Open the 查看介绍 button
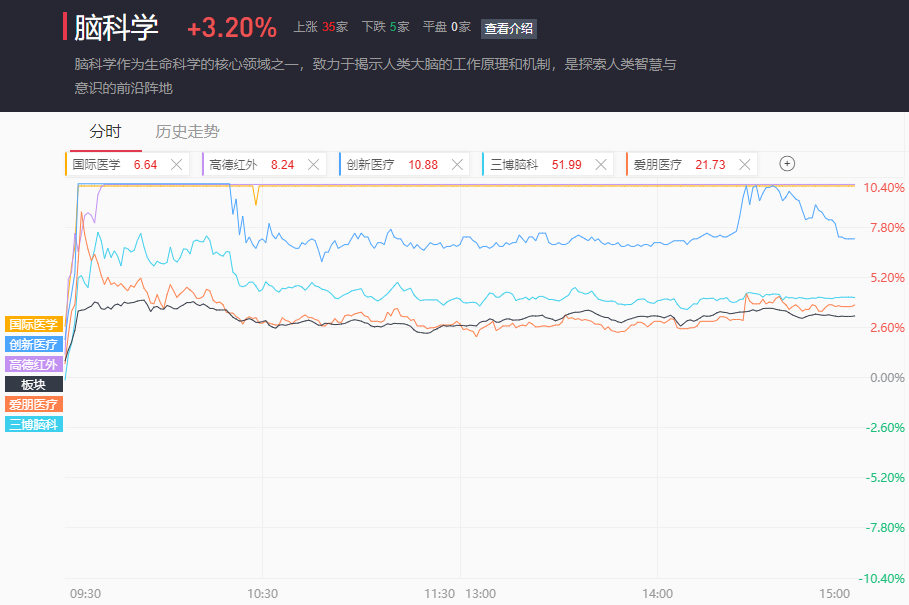This screenshot has height=605, width=909. tap(508, 28)
